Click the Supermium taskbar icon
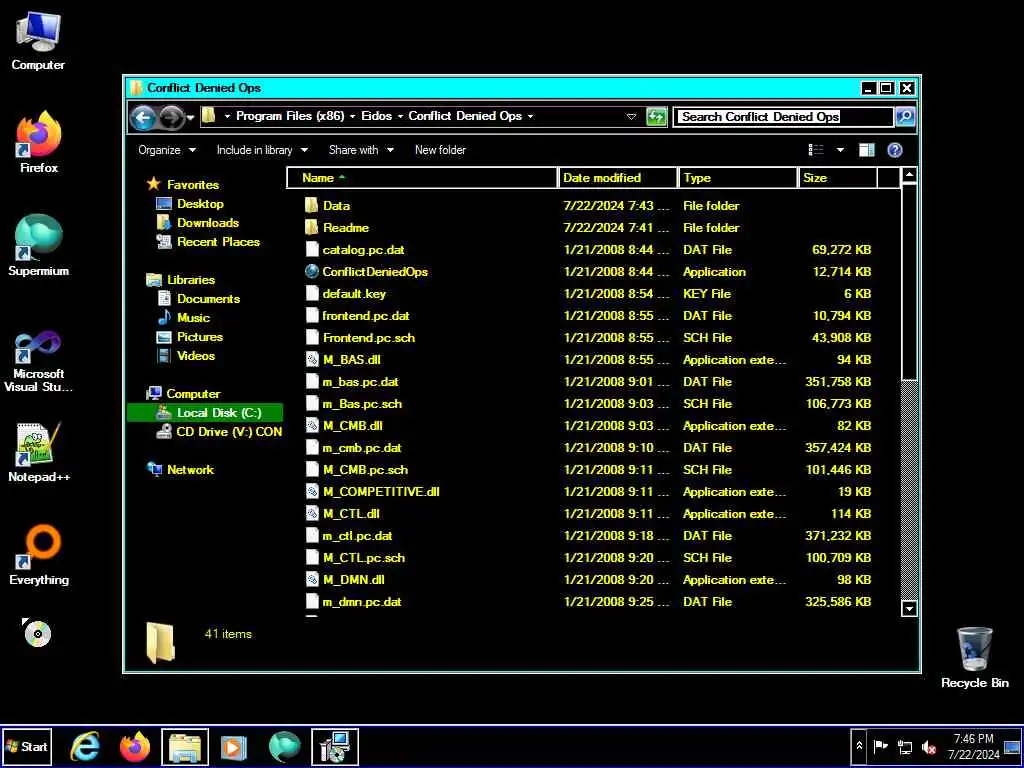The height and width of the screenshot is (768, 1024). pyautogui.click(x=285, y=747)
